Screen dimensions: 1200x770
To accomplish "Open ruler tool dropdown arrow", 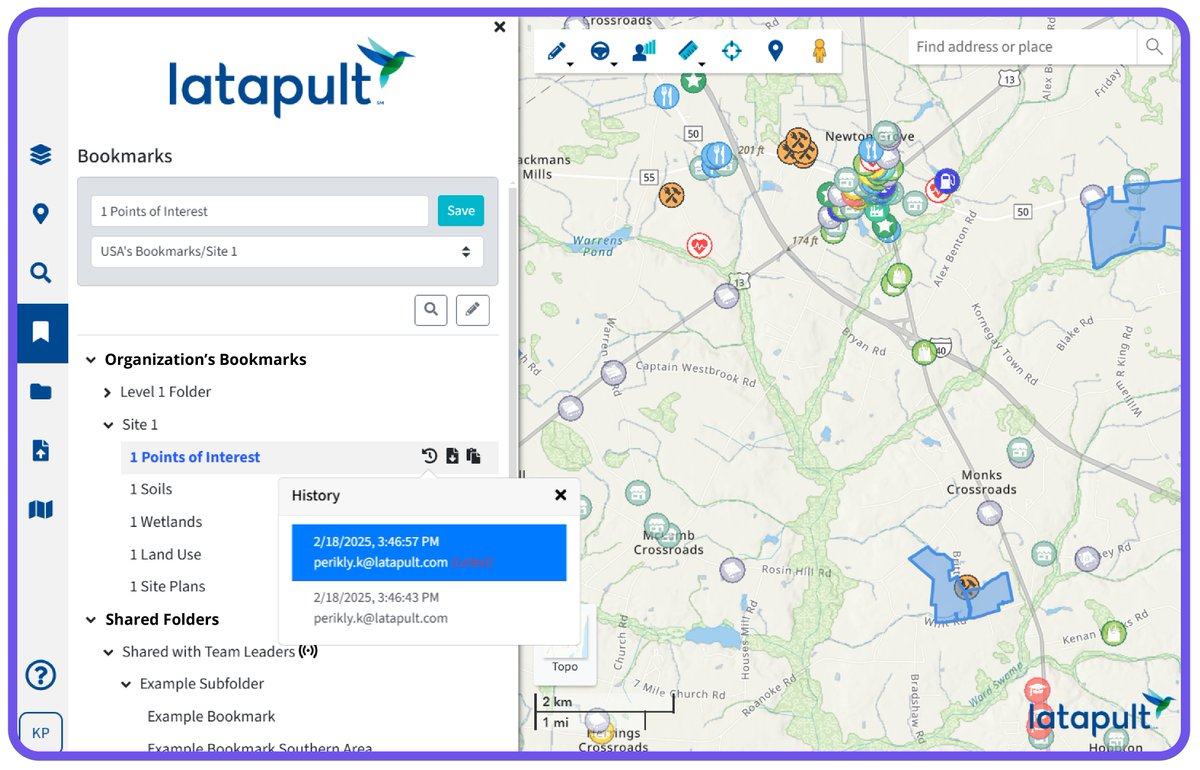I will (702, 64).
